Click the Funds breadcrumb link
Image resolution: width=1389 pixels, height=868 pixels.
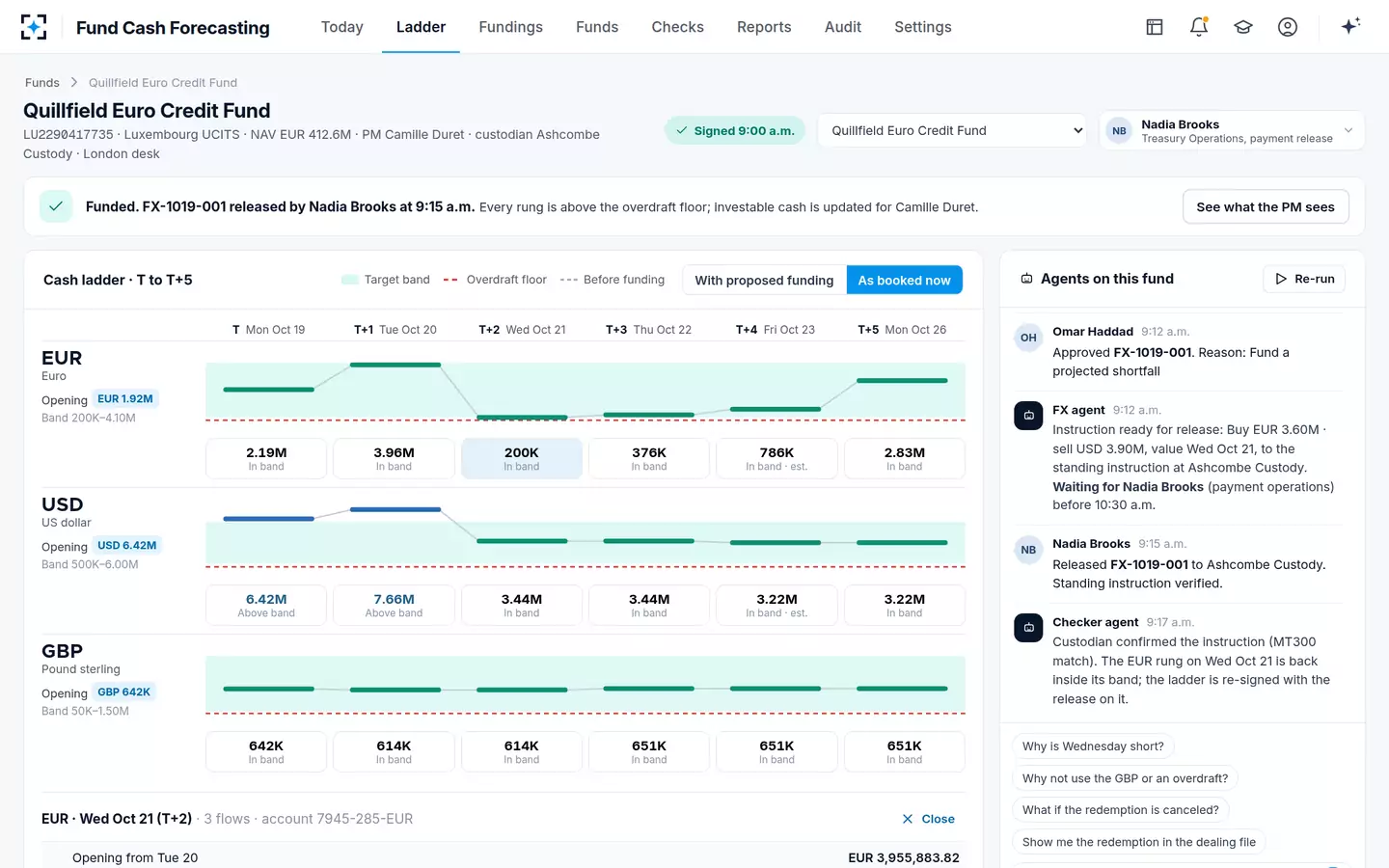[42, 83]
